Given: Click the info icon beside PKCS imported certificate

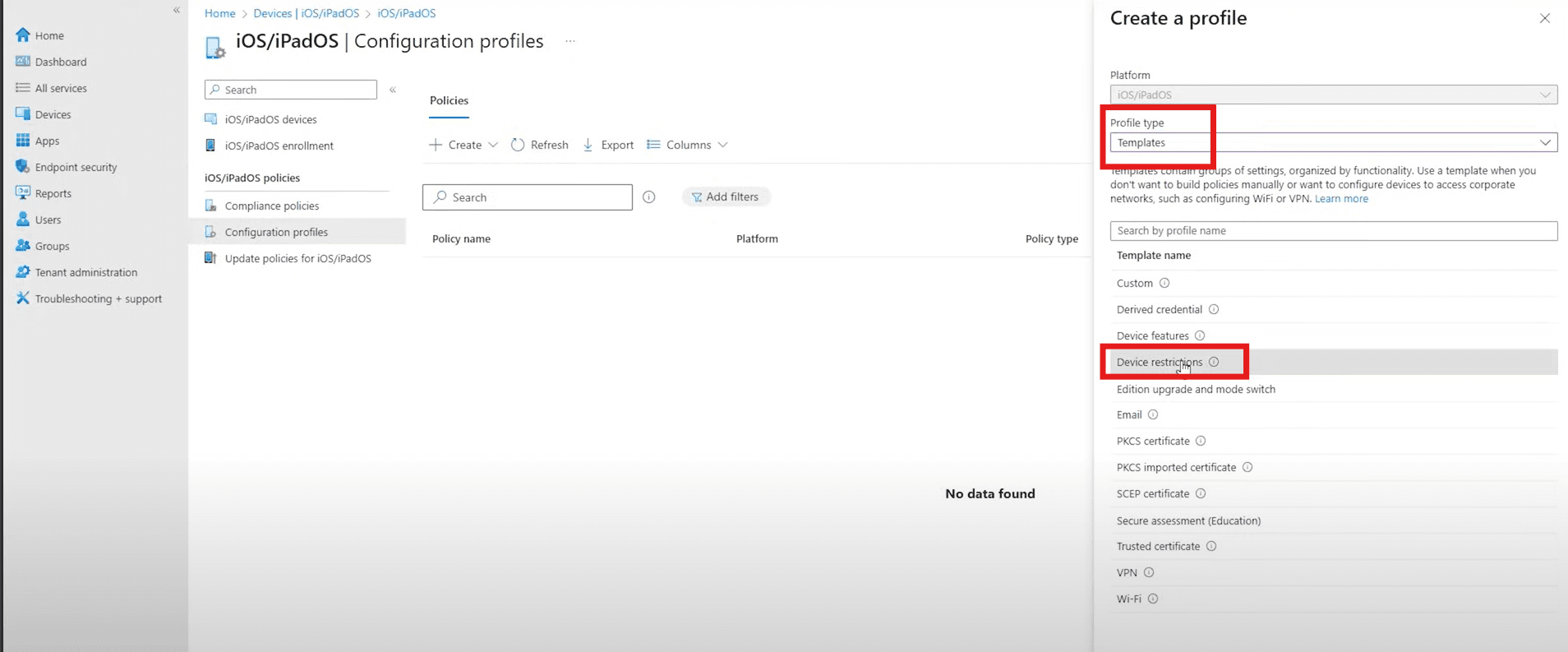Looking at the screenshot, I should click(1247, 467).
